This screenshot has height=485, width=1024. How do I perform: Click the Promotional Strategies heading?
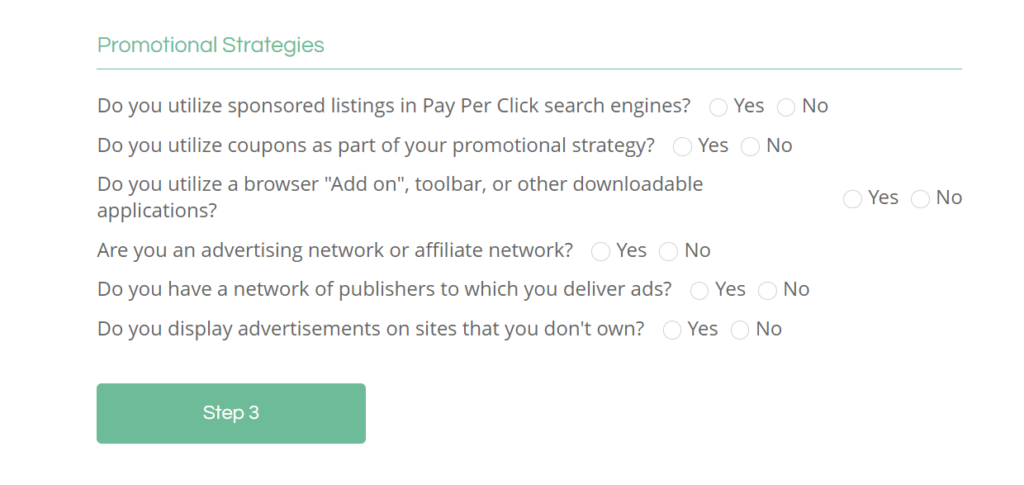coord(210,45)
